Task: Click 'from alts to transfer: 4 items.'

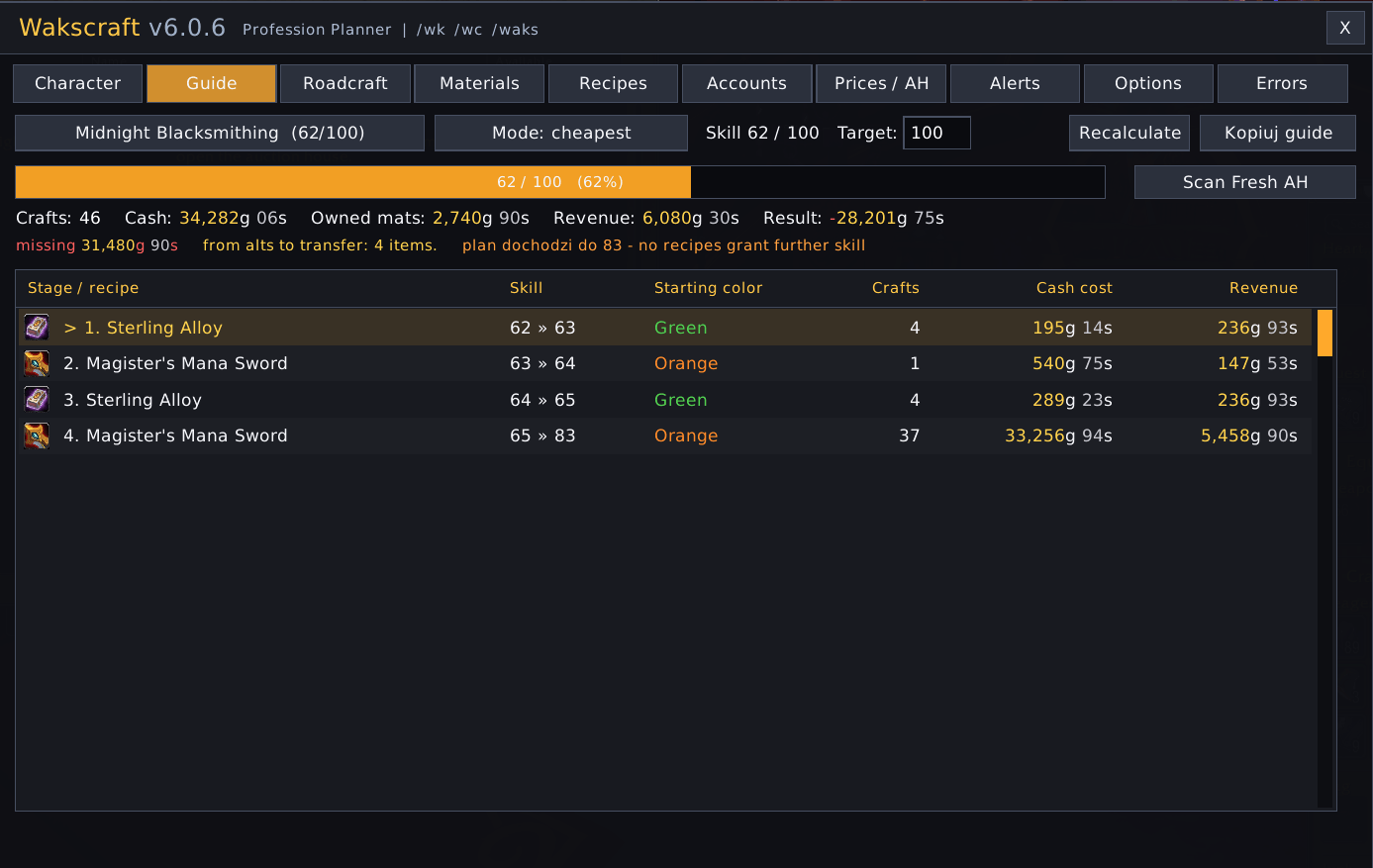Action: pos(320,245)
